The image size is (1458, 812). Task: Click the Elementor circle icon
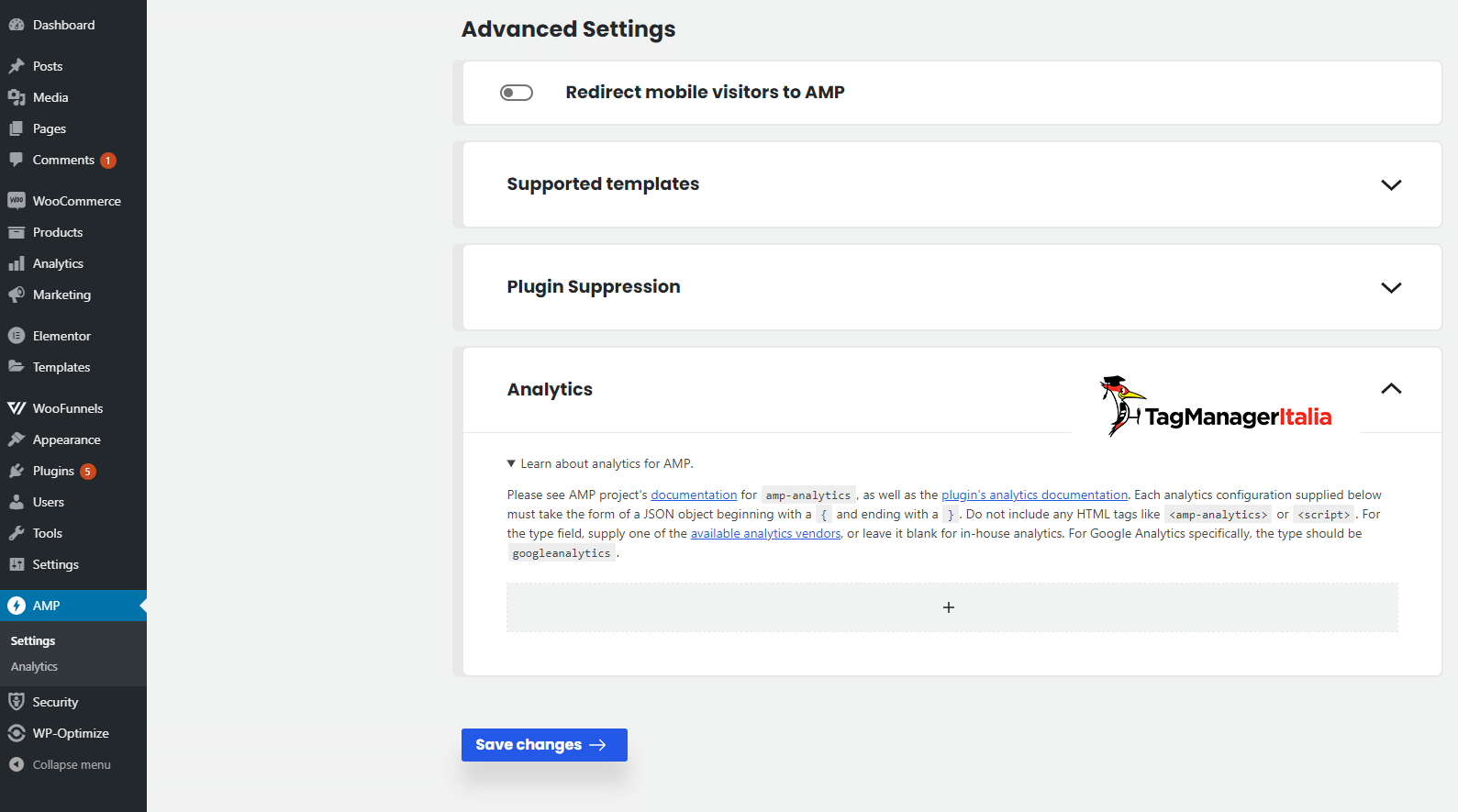(x=17, y=336)
